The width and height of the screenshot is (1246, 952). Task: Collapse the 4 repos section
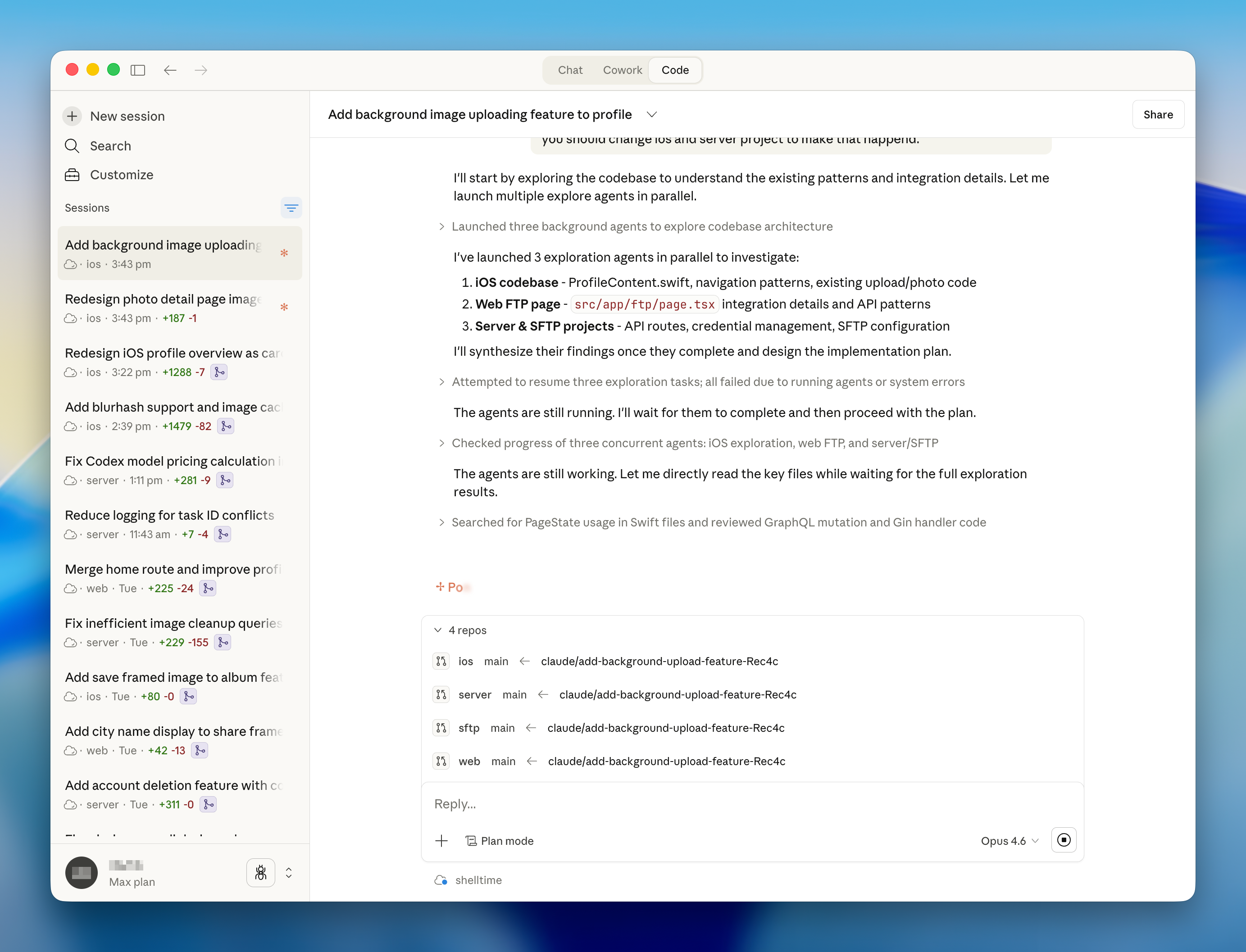click(438, 630)
